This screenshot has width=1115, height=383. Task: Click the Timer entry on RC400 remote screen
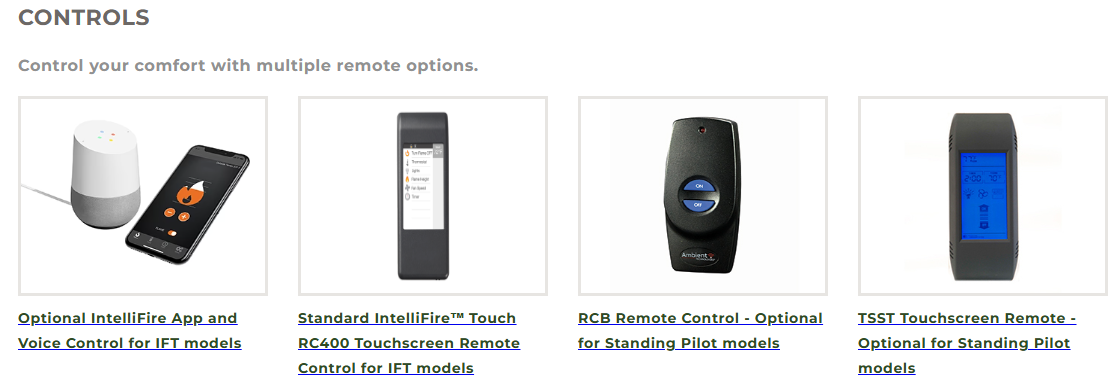[414, 197]
